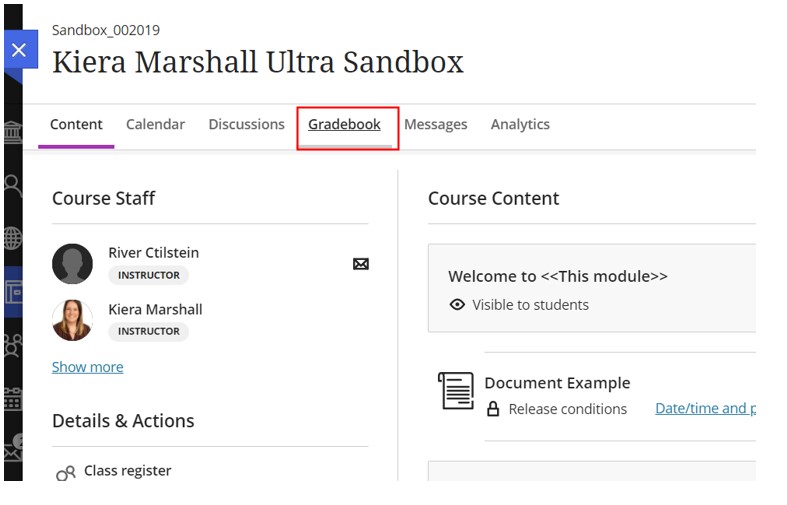Open the profile sidebar icon

coord(13,186)
